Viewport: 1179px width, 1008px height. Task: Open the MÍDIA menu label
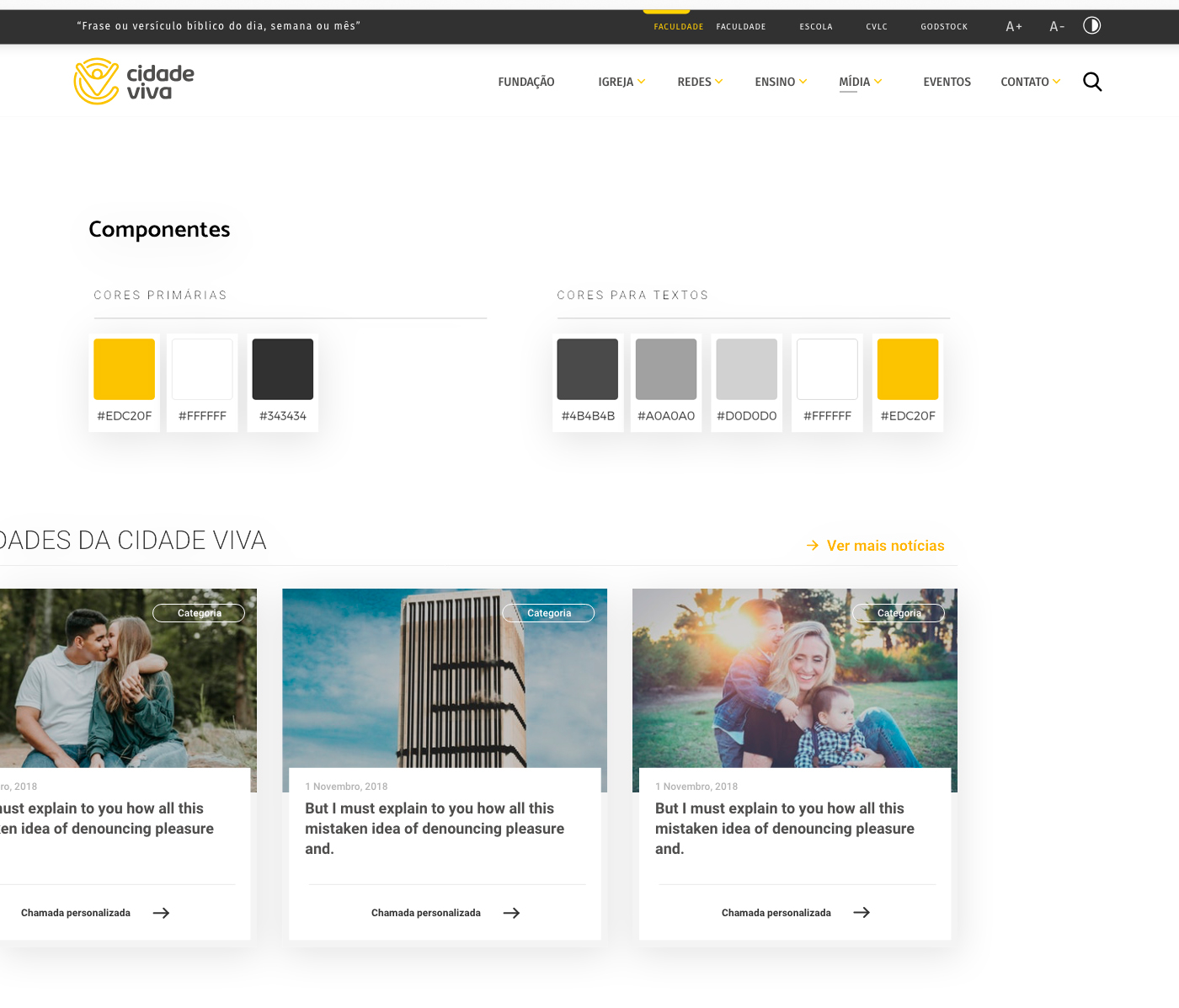pyautogui.click(x=855, y=82)
